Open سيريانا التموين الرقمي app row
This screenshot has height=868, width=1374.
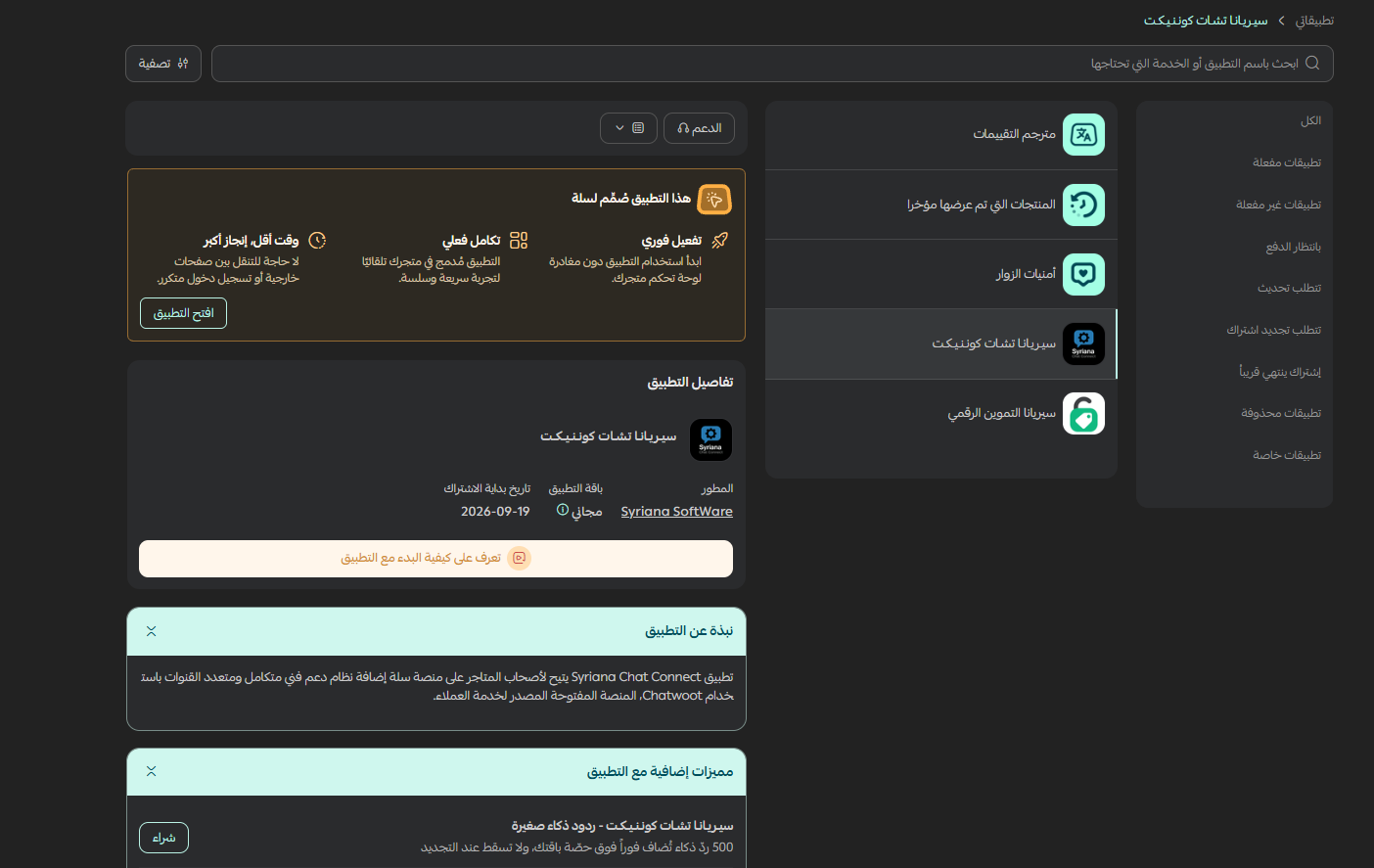(x=941, y=413)
